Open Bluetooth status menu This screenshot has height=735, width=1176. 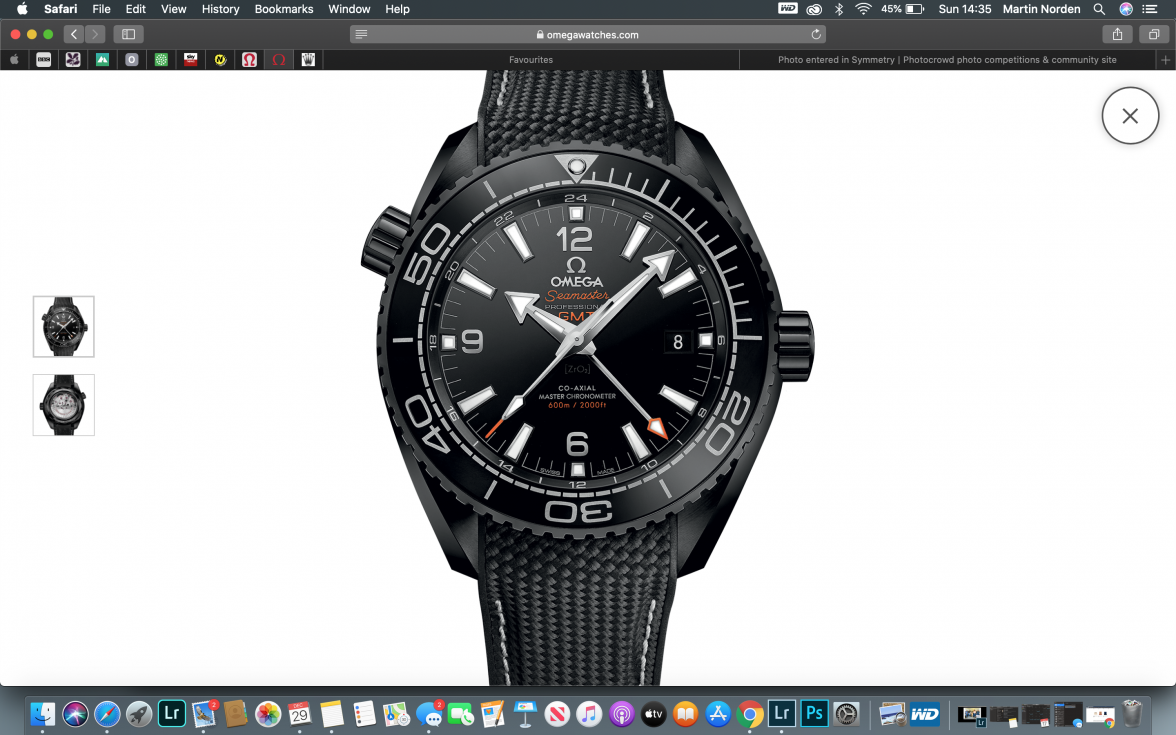[839, 9]
